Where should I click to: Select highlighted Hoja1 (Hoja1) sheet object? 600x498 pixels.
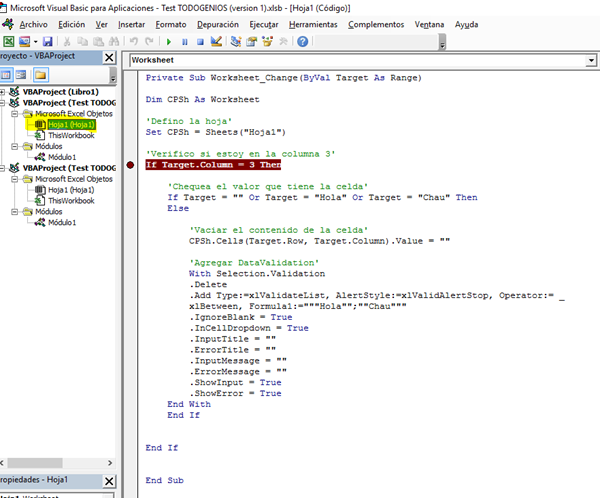(70, 124)
